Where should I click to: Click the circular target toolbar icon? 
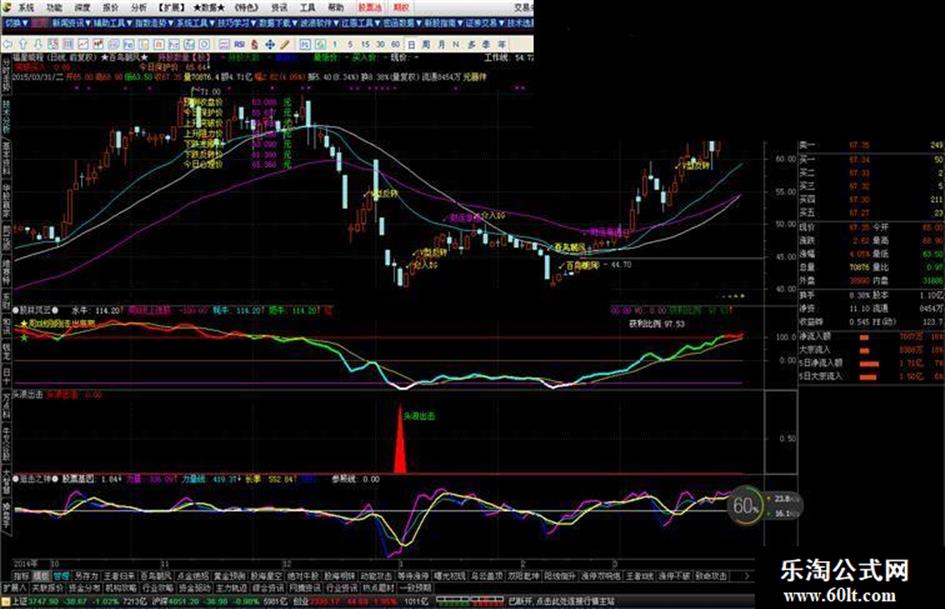click(x=204, y=44)
